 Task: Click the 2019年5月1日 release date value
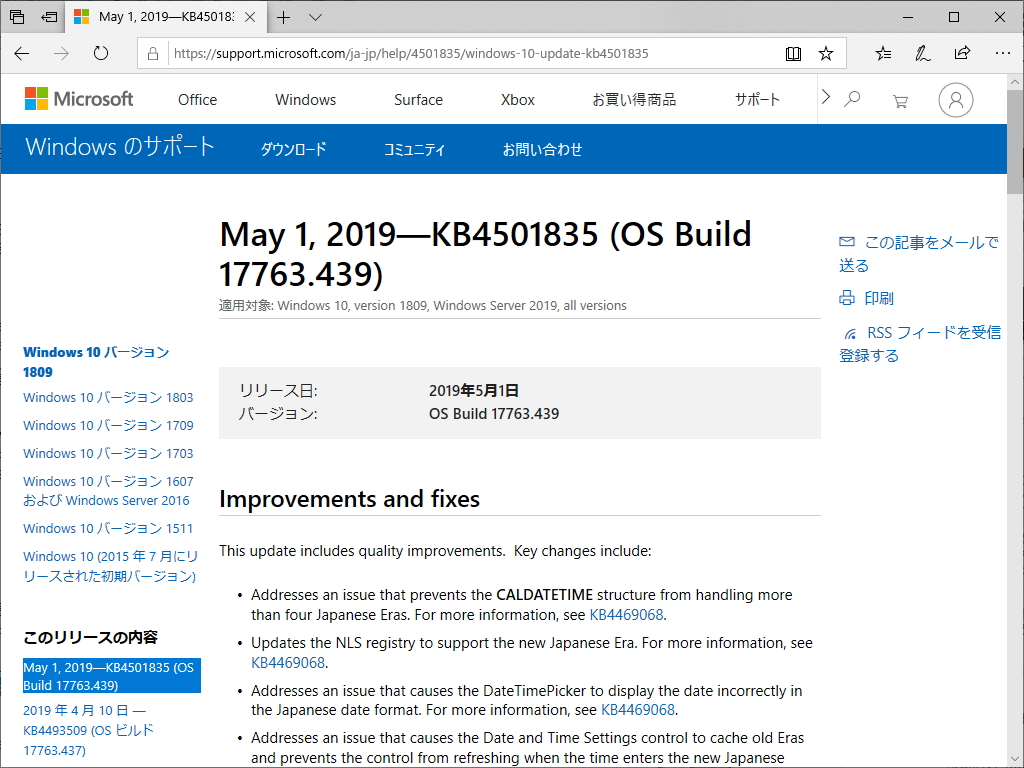tap(473, 391)
